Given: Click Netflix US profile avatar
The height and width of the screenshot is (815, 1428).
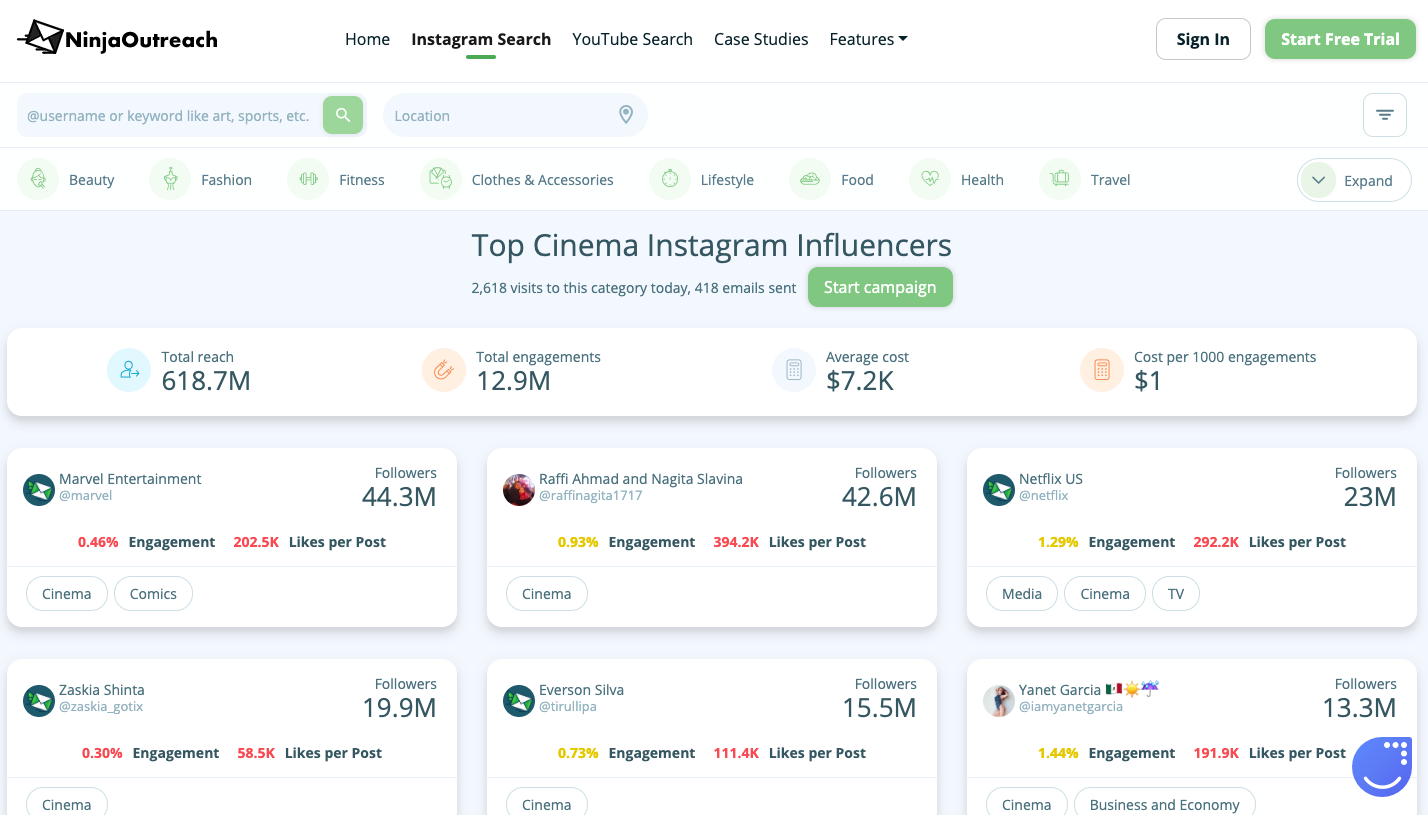Looking at the screenshot, I should pos(999,490).
